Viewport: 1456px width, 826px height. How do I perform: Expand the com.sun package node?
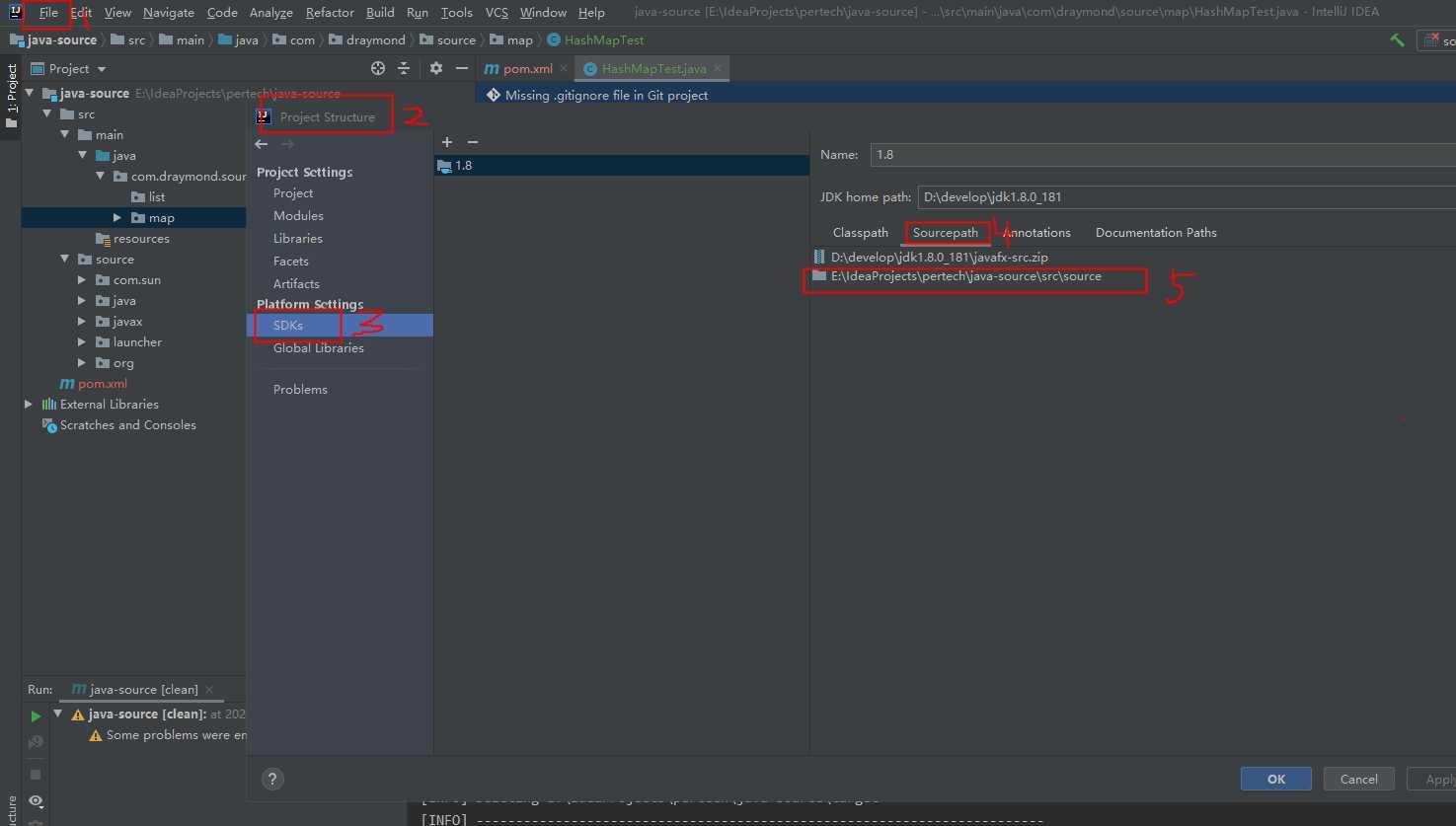(x=83, y=280)
